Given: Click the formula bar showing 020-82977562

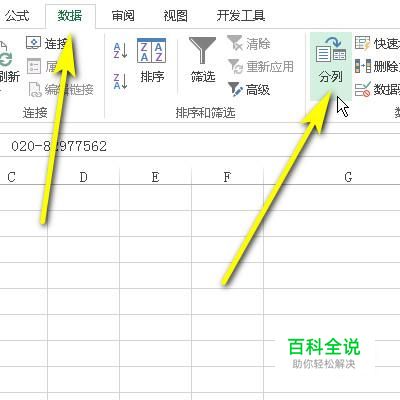Looking at the screenshot, I should coord(200,146).
